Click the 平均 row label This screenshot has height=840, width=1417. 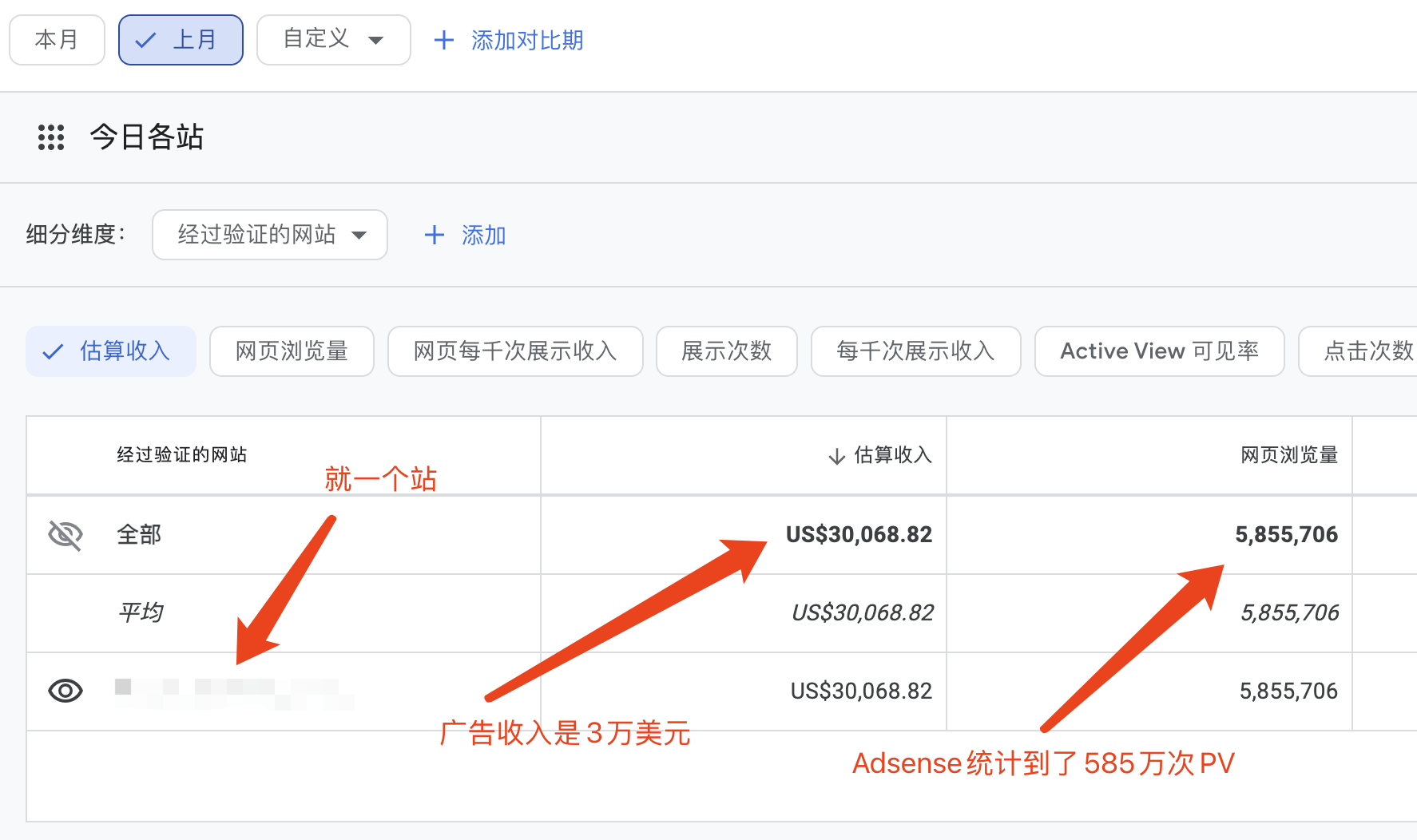coord(141,613)
